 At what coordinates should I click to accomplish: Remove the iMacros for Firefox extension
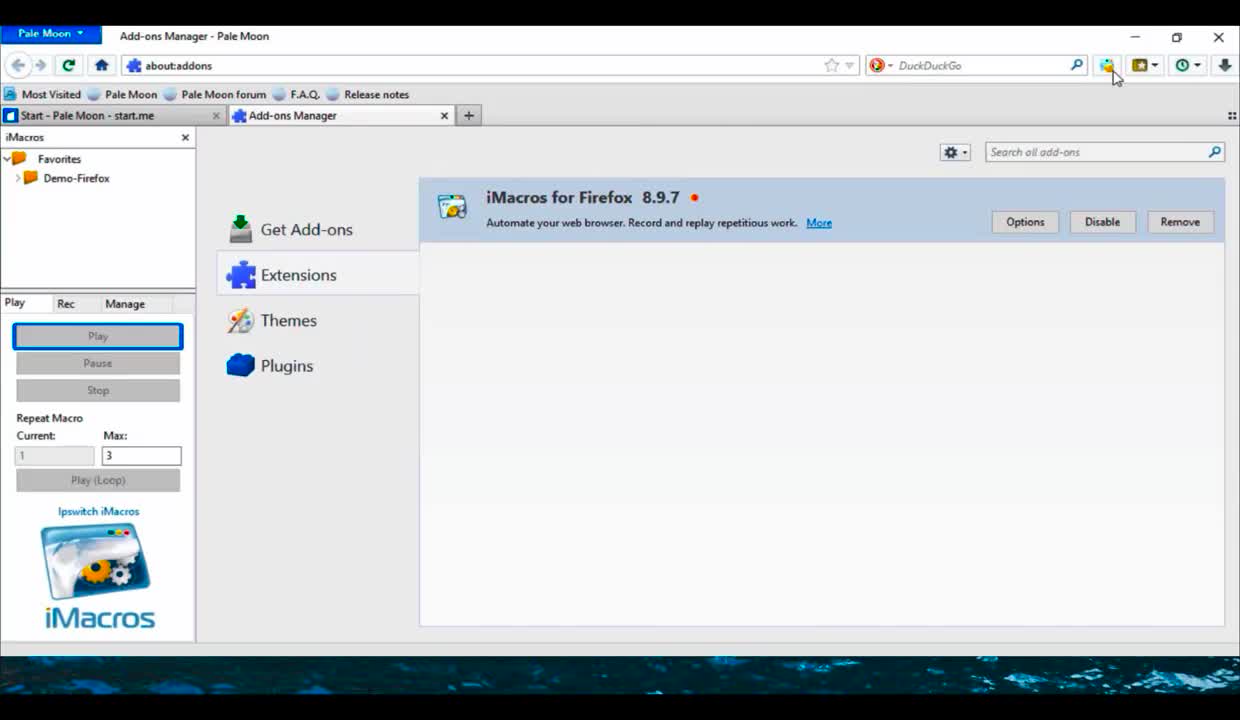coord(1180,222)
